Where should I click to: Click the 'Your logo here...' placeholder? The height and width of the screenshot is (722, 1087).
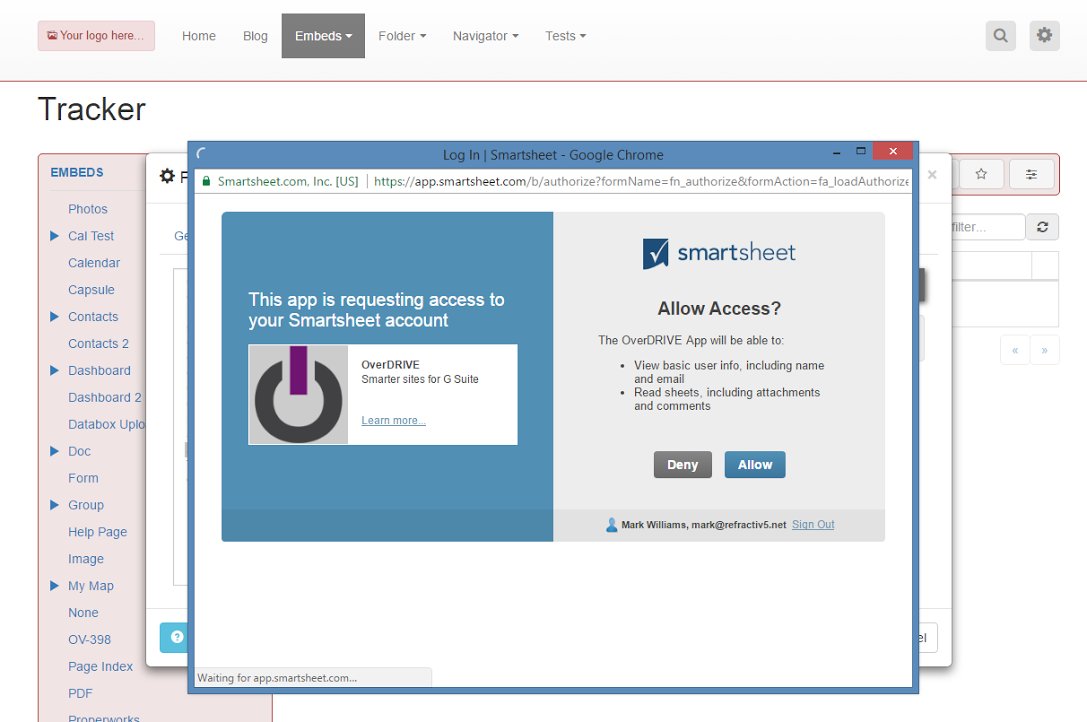(x=96, y=35)
